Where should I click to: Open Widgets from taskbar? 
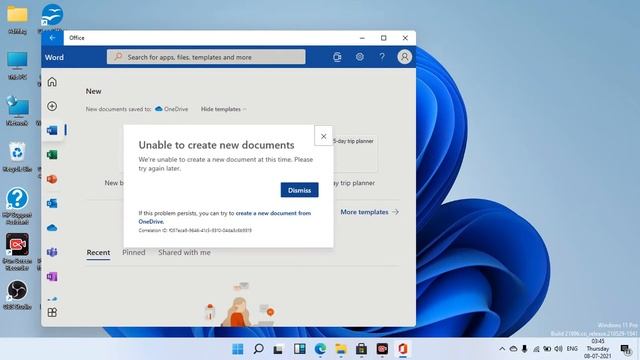click(300, 349)
